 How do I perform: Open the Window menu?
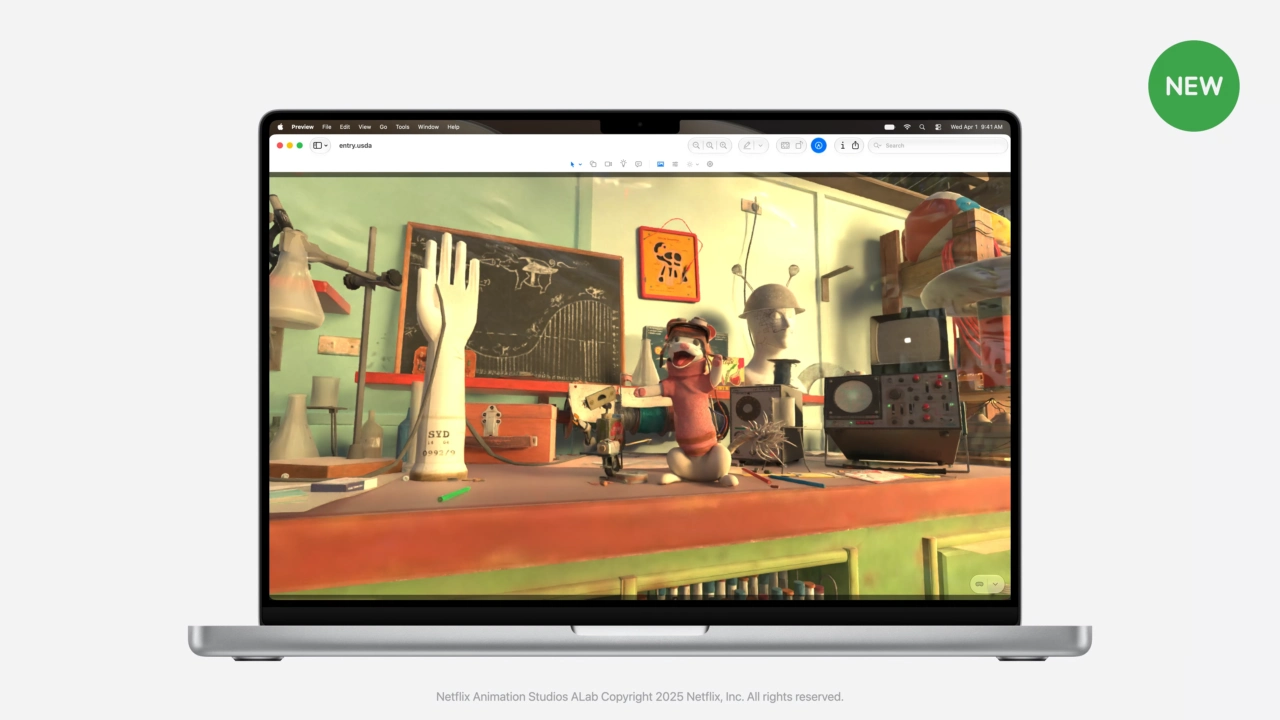click(428, 127)
